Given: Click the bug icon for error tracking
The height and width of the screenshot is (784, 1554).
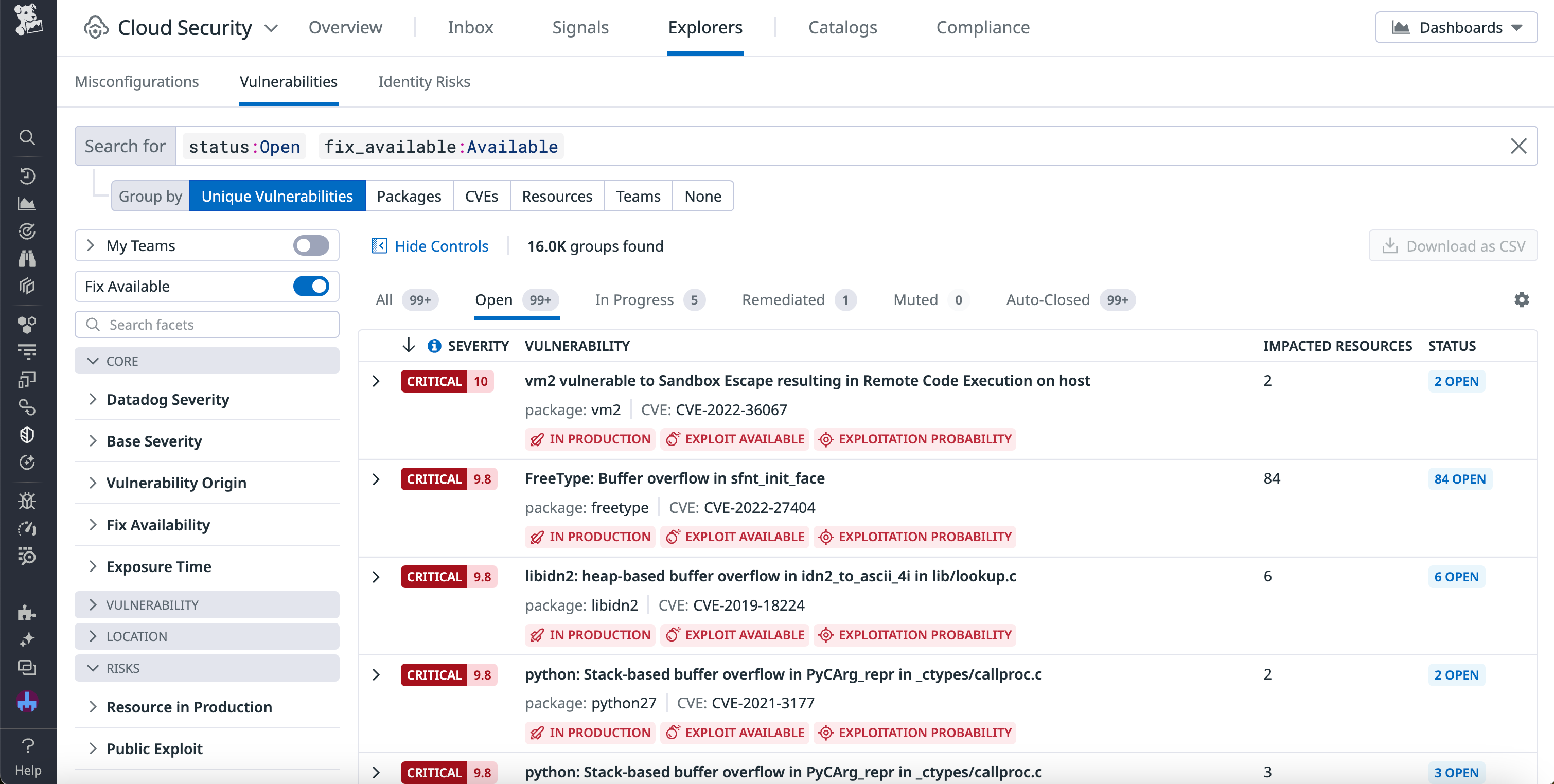Looking at the screenshot, I should 27,501.
